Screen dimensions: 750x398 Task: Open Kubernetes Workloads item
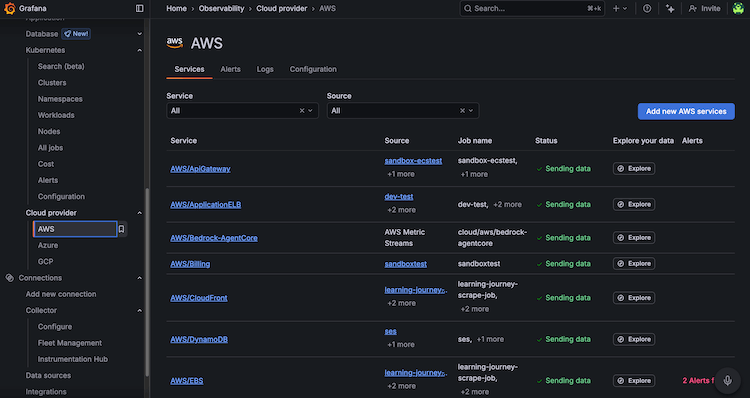[x=56, y=115]
